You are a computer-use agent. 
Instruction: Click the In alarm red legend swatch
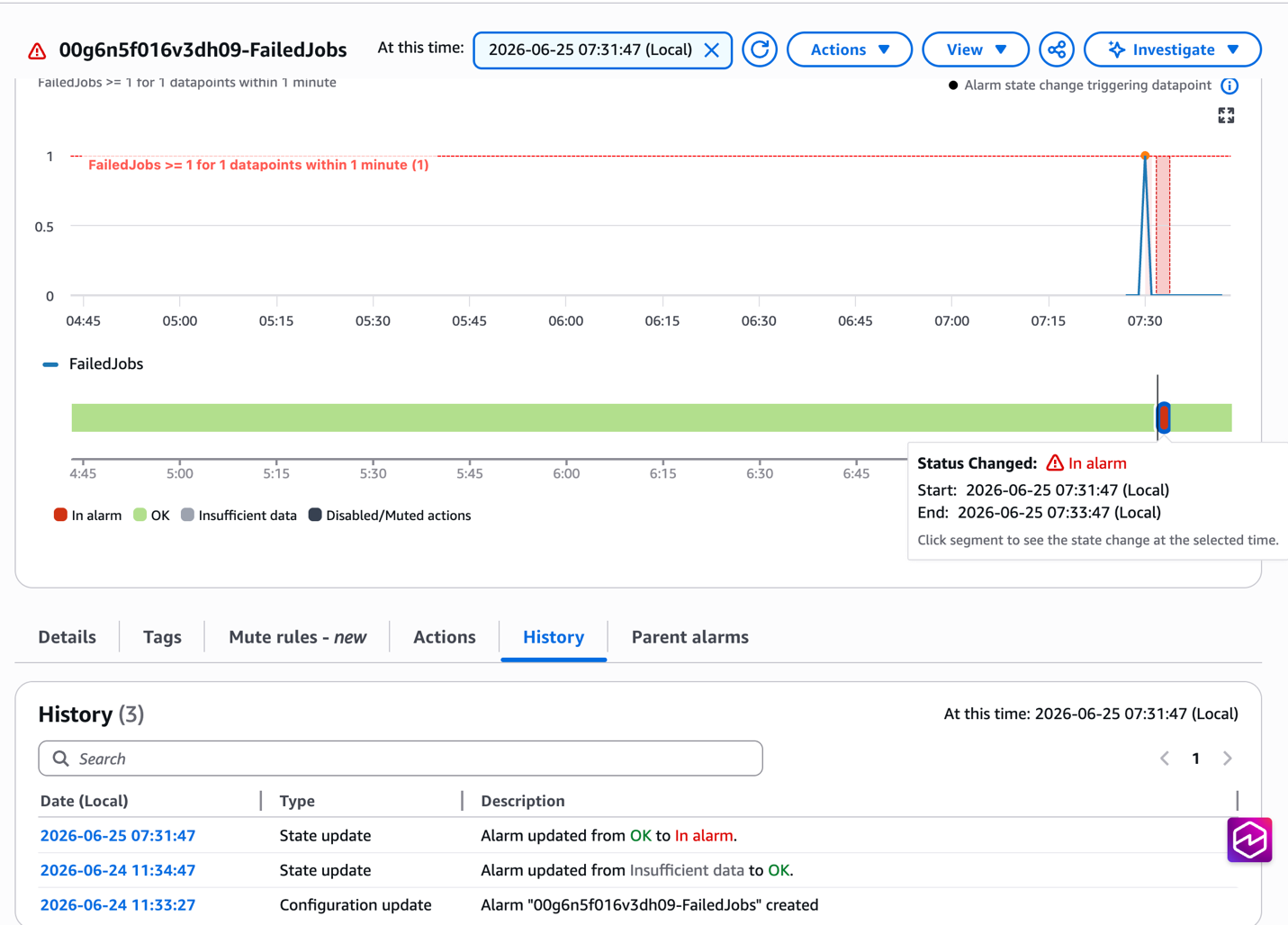pos(60,515)
